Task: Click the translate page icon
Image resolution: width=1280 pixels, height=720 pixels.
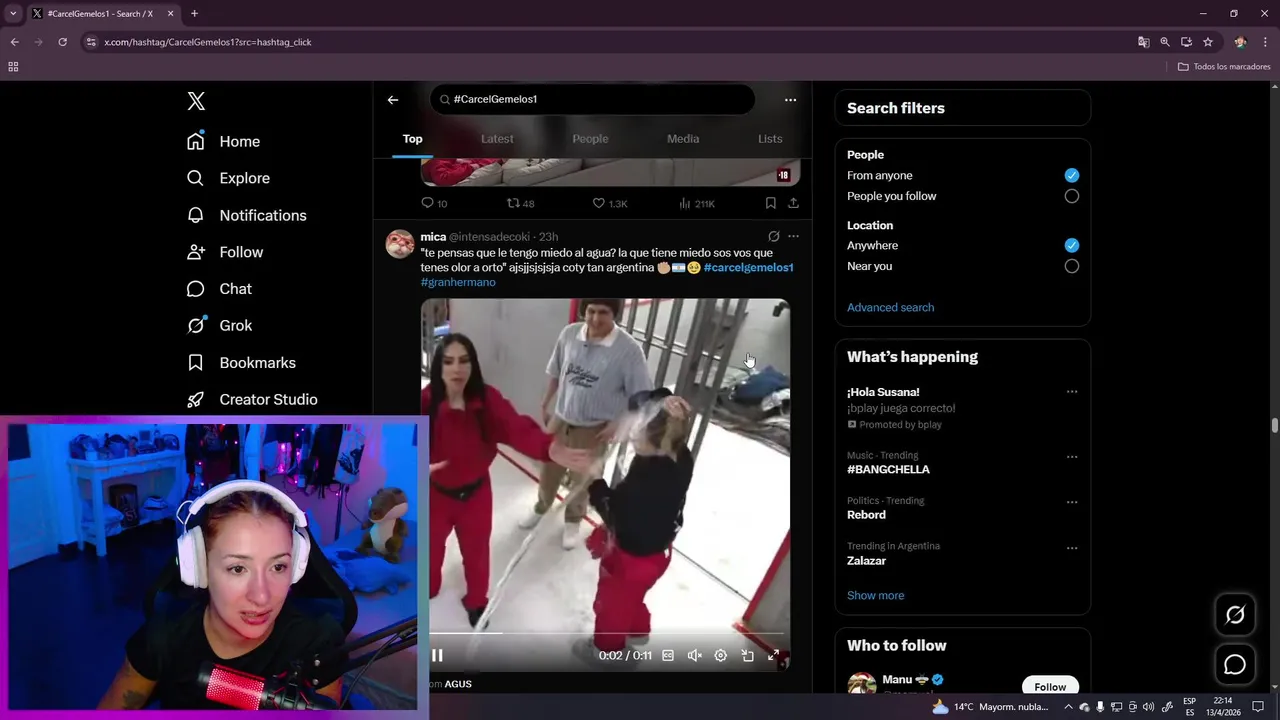Action: 1143,42
